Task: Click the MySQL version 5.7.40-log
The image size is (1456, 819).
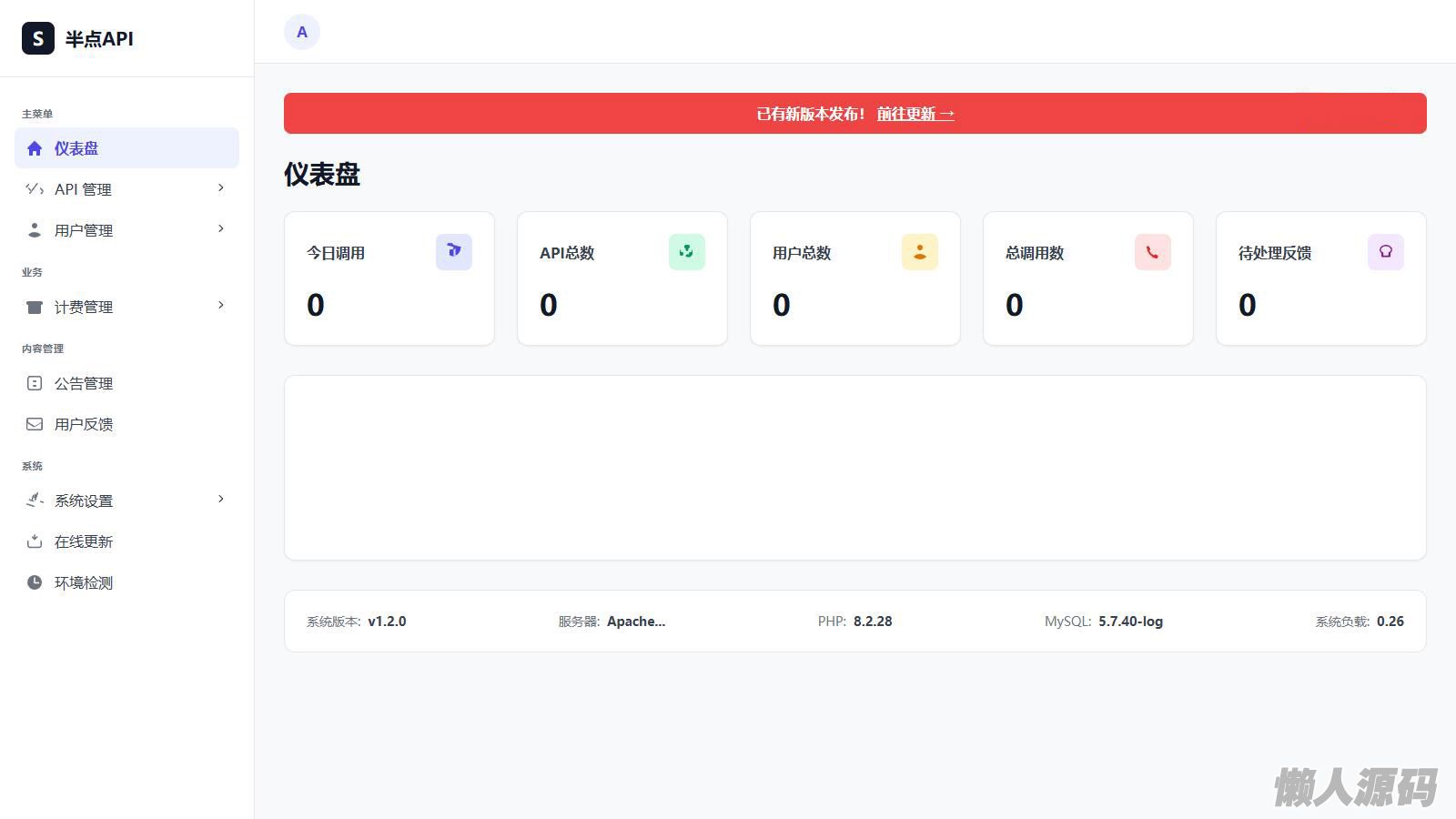Action: click(x=1130, y=622)
